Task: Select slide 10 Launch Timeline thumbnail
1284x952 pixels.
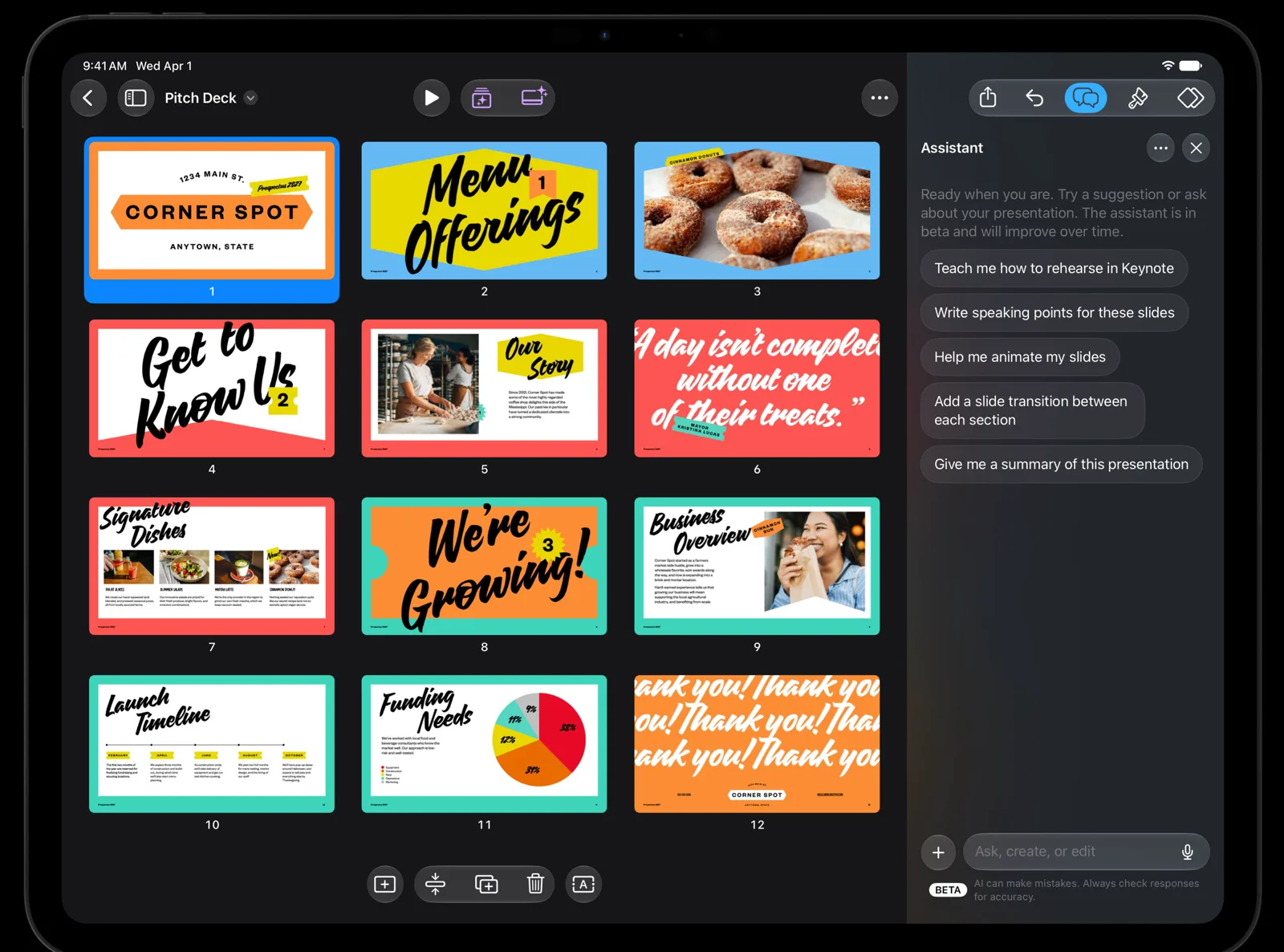Action: (x=212, y=744)
